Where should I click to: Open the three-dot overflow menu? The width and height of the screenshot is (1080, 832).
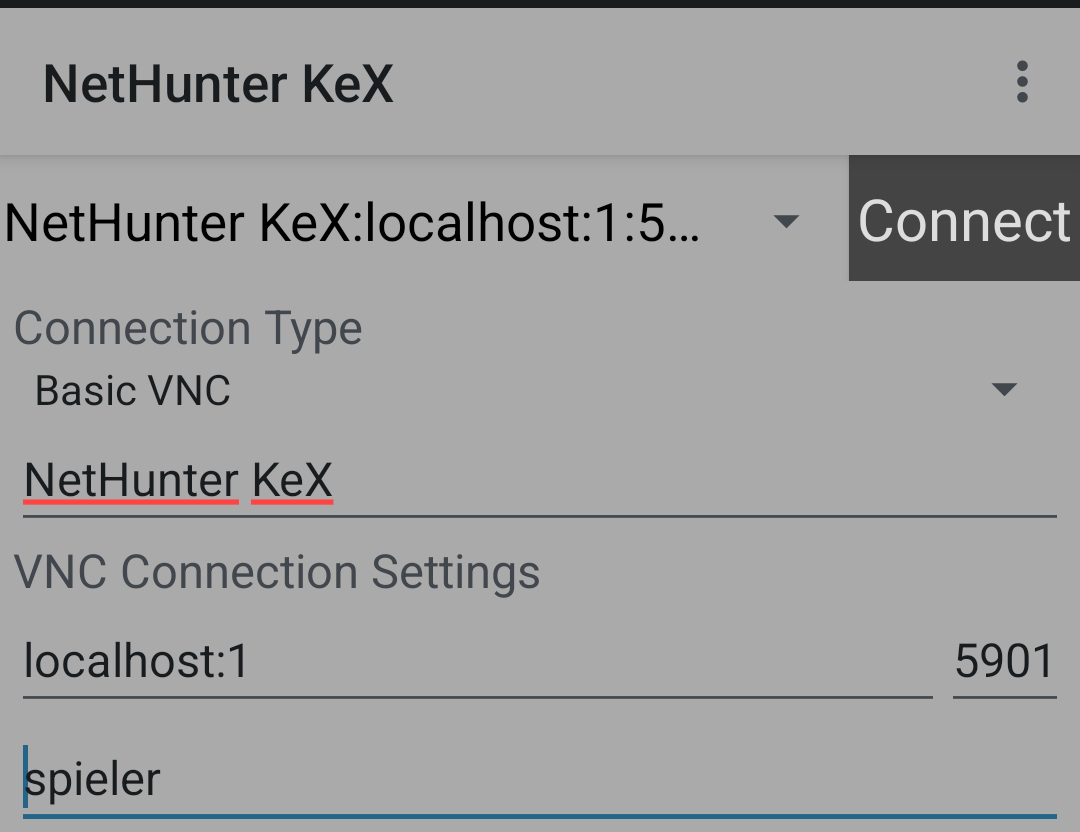pyautogui.click(x=1021, y=82)
